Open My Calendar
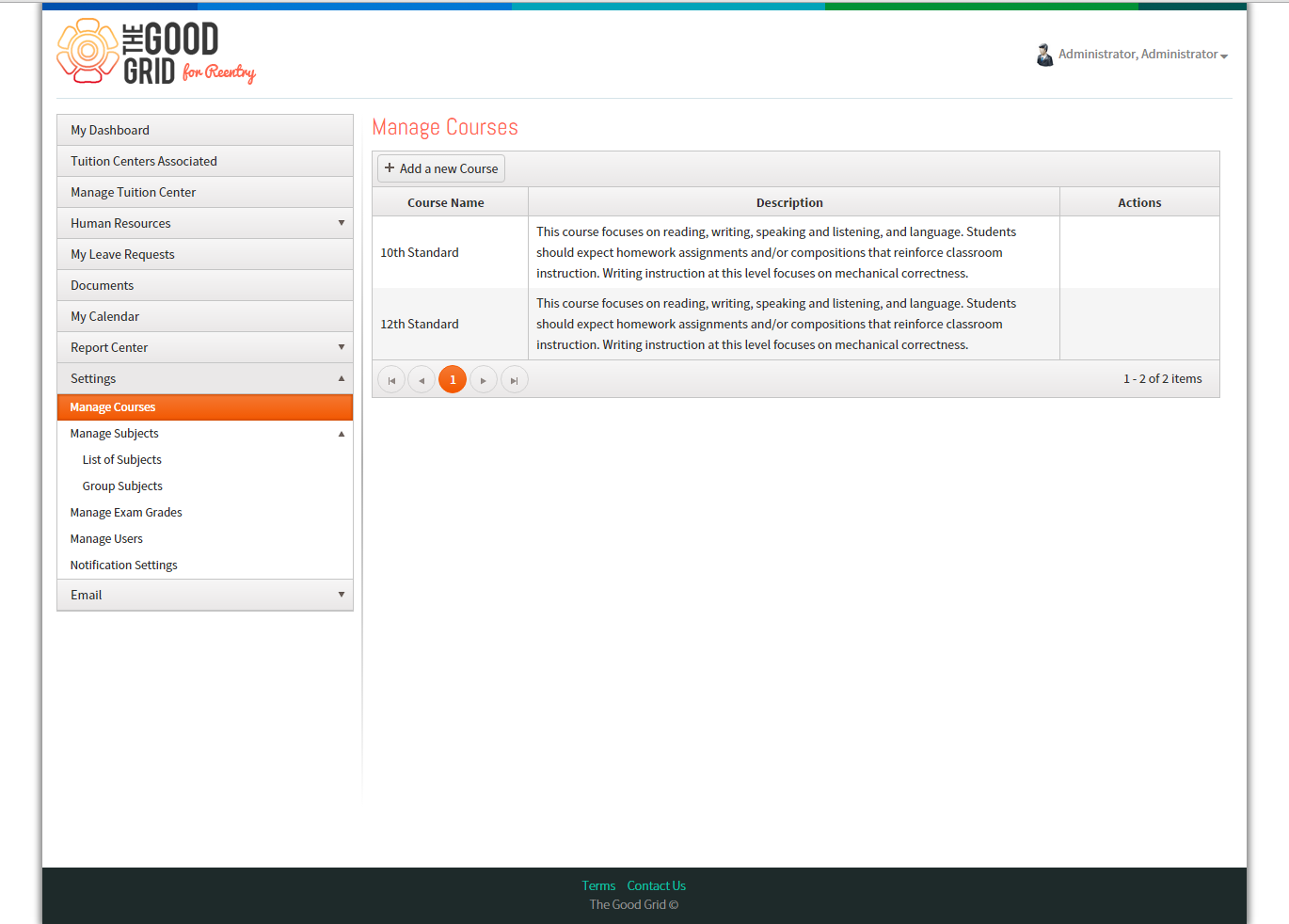The height and width of the screenshot is (924, 1289). (x=205, y=316)
